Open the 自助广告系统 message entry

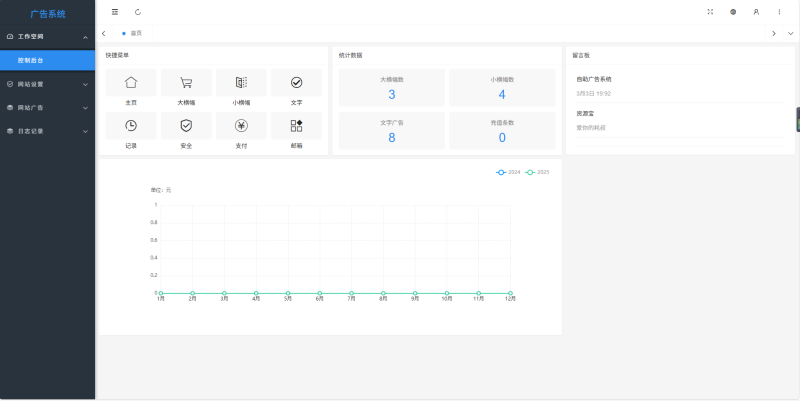(594, 78)
